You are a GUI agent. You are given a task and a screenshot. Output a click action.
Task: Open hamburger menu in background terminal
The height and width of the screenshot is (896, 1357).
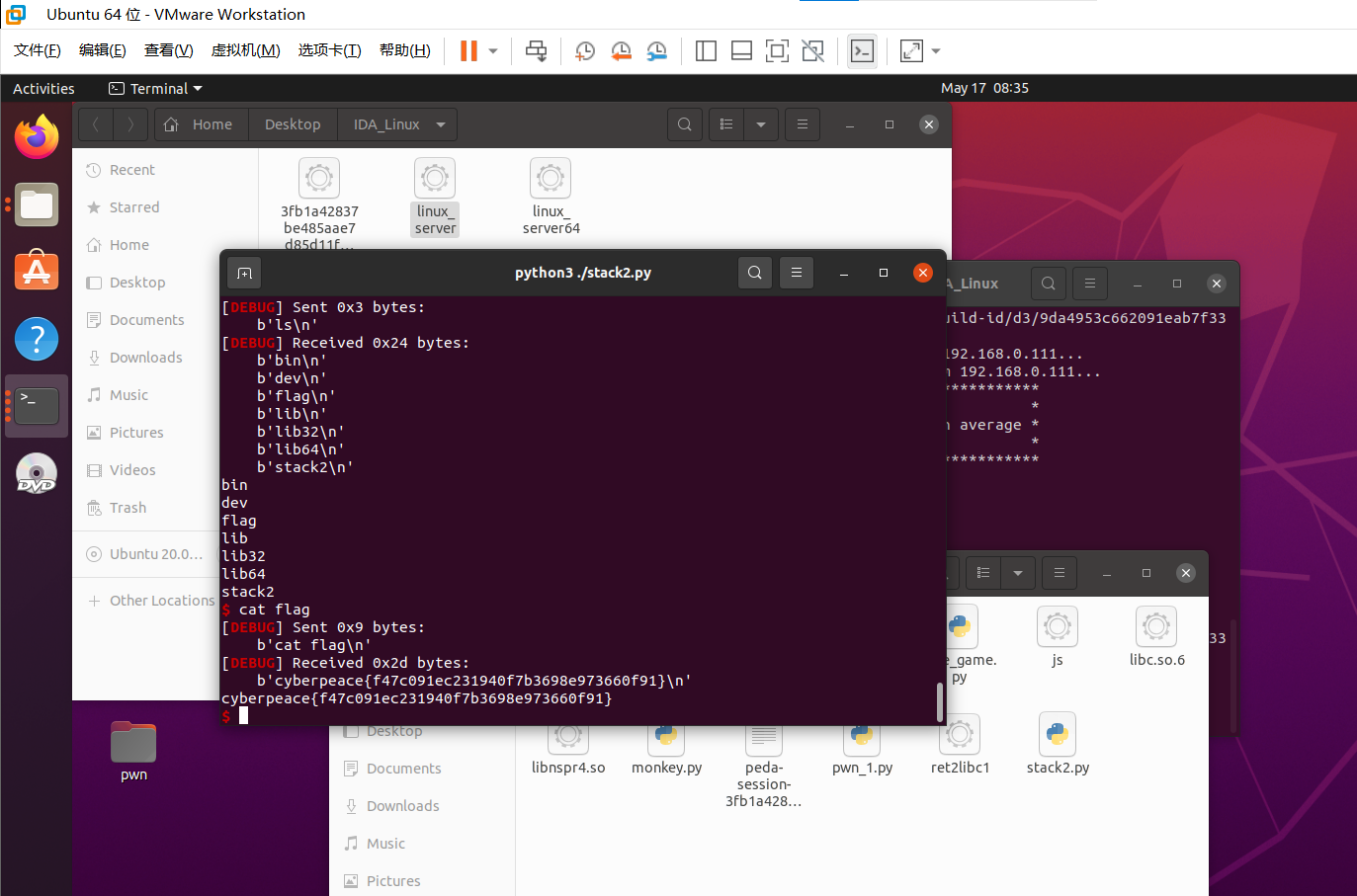point(1090,284)
